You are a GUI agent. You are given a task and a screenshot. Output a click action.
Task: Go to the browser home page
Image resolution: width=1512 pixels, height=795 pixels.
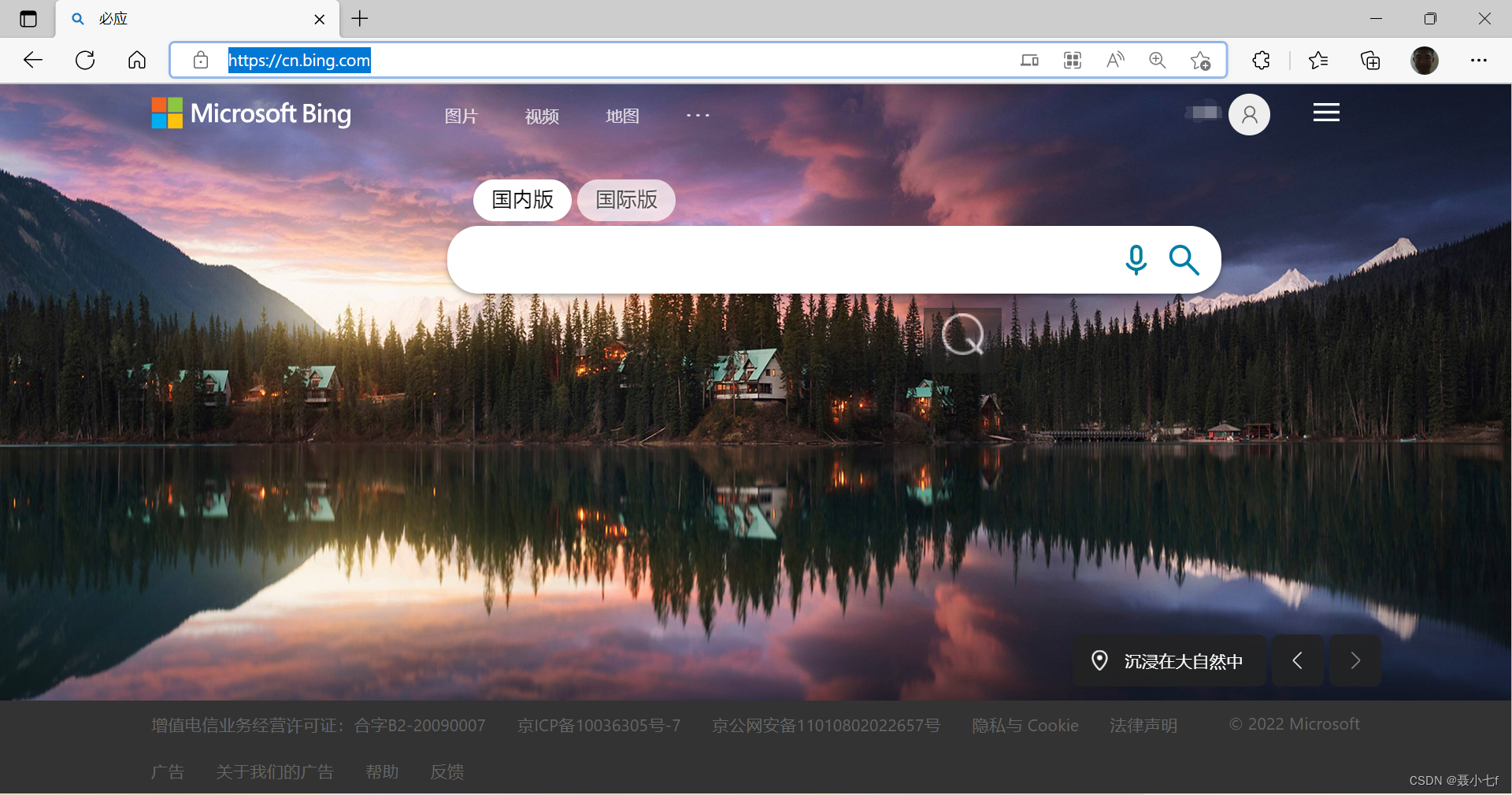pos(137,60)
